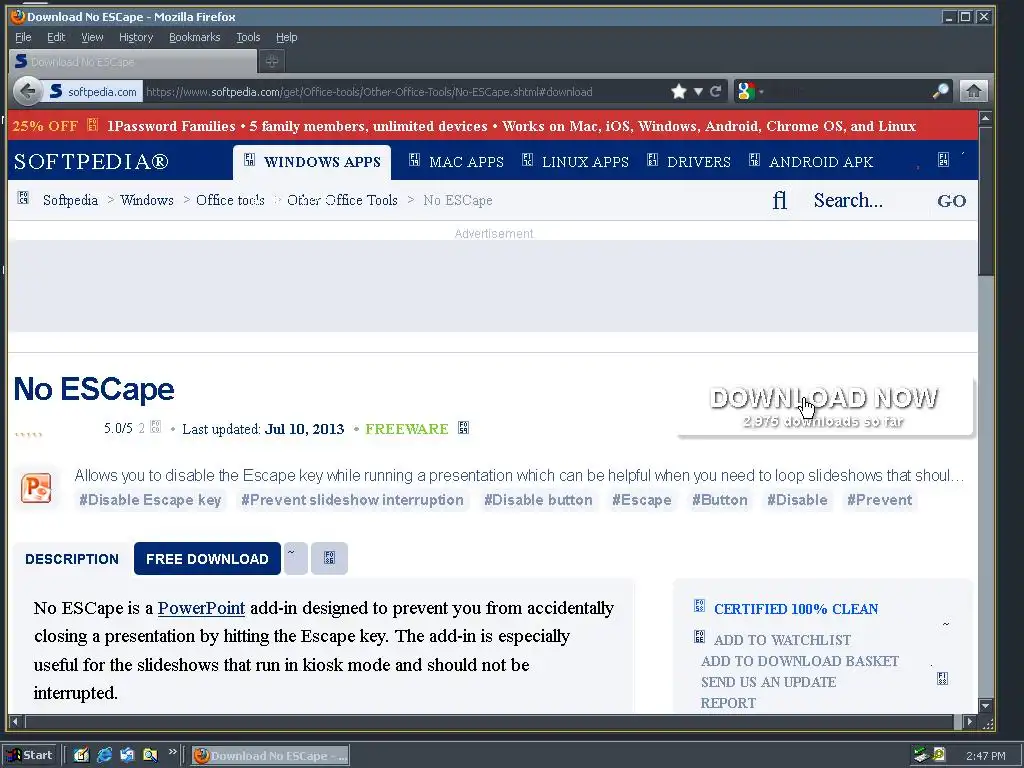
Task: Click the horizontal scrollbar right arrow
Action: (x=970, y=722)
